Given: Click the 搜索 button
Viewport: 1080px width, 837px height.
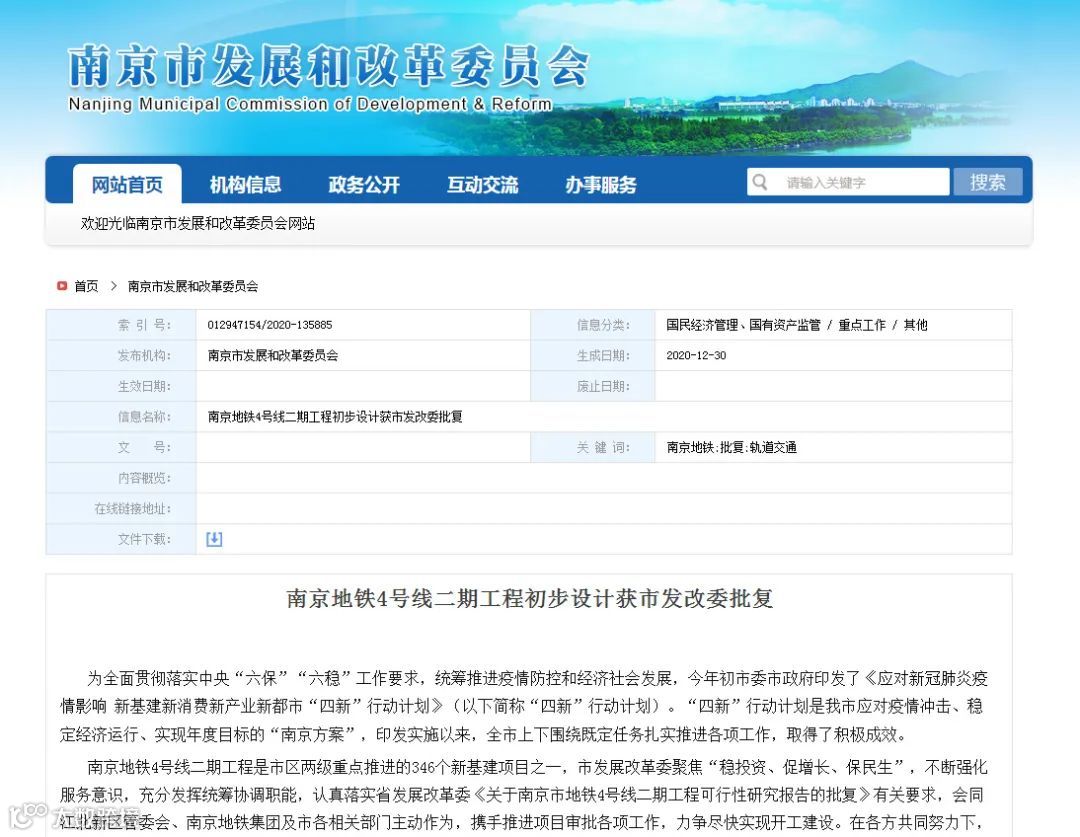Looking at the screenshot, I should (988, 182).
